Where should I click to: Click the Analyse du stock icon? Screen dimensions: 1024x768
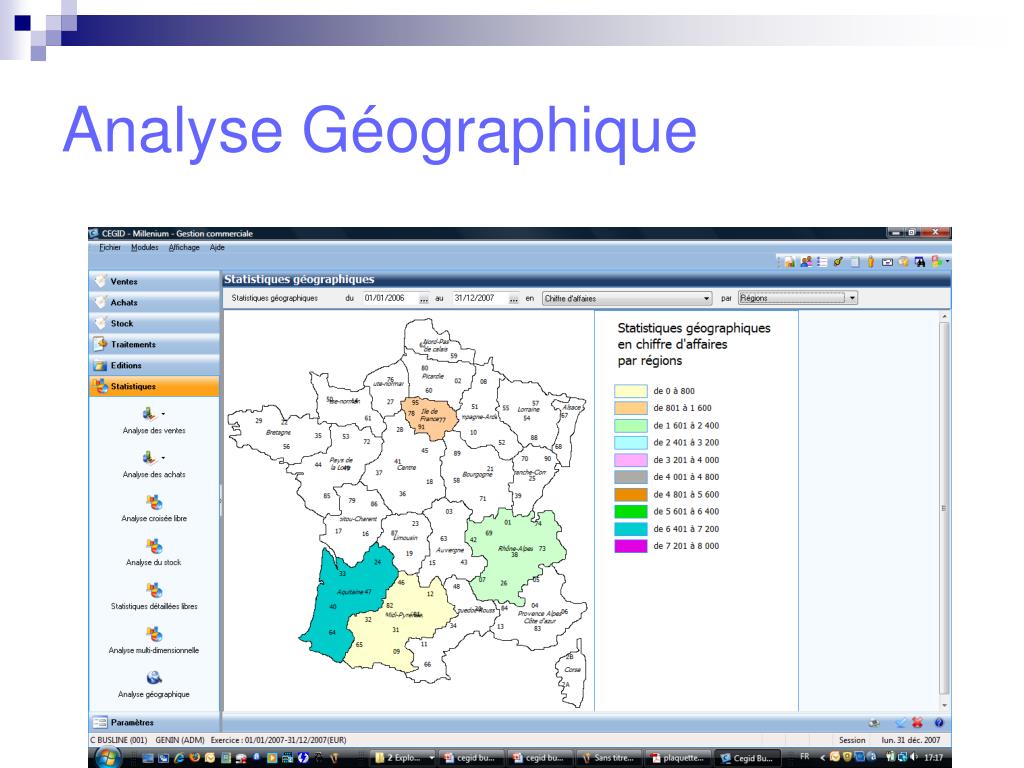pos(154,545)
